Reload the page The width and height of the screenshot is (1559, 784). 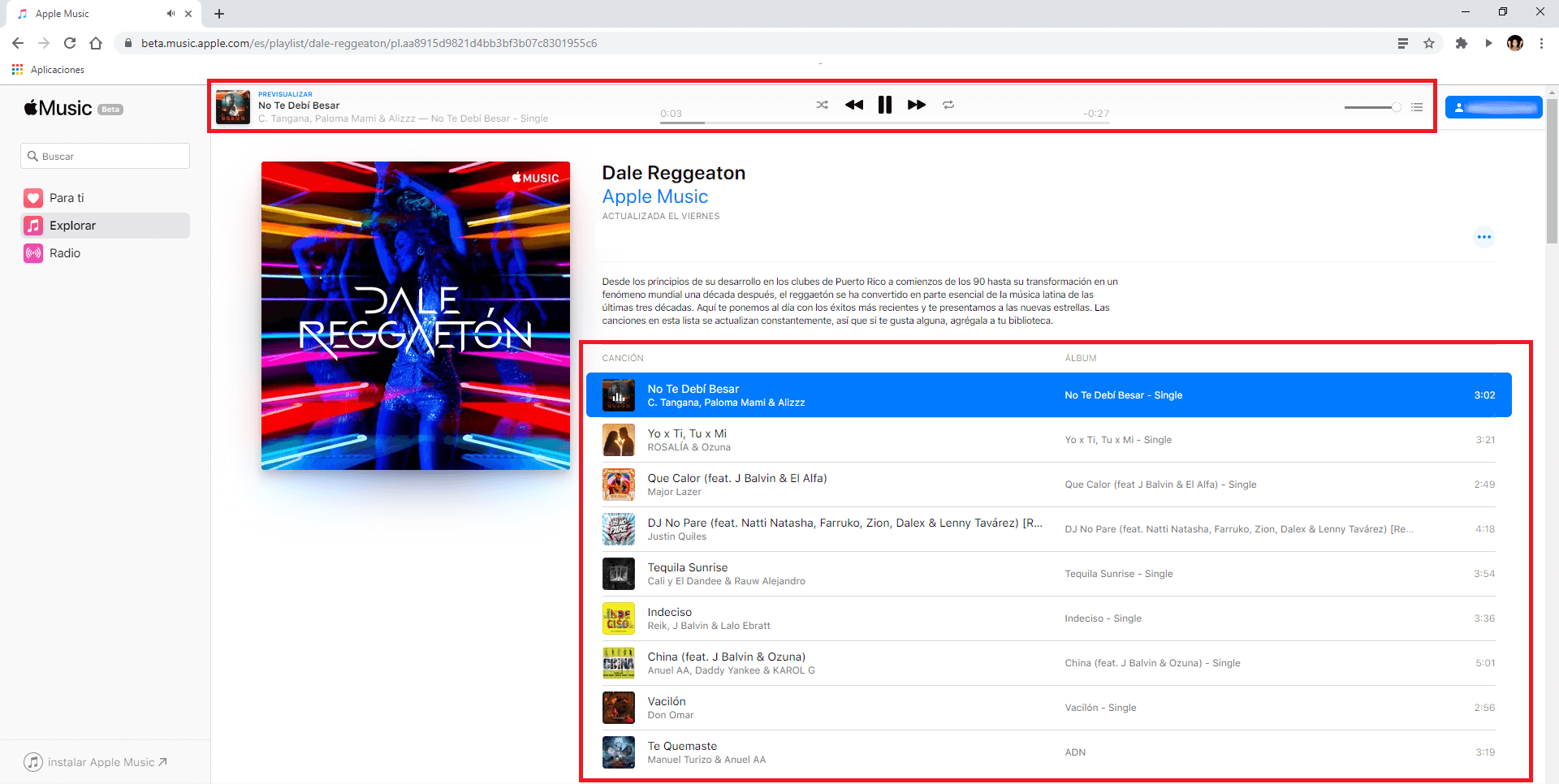[70, 43]
